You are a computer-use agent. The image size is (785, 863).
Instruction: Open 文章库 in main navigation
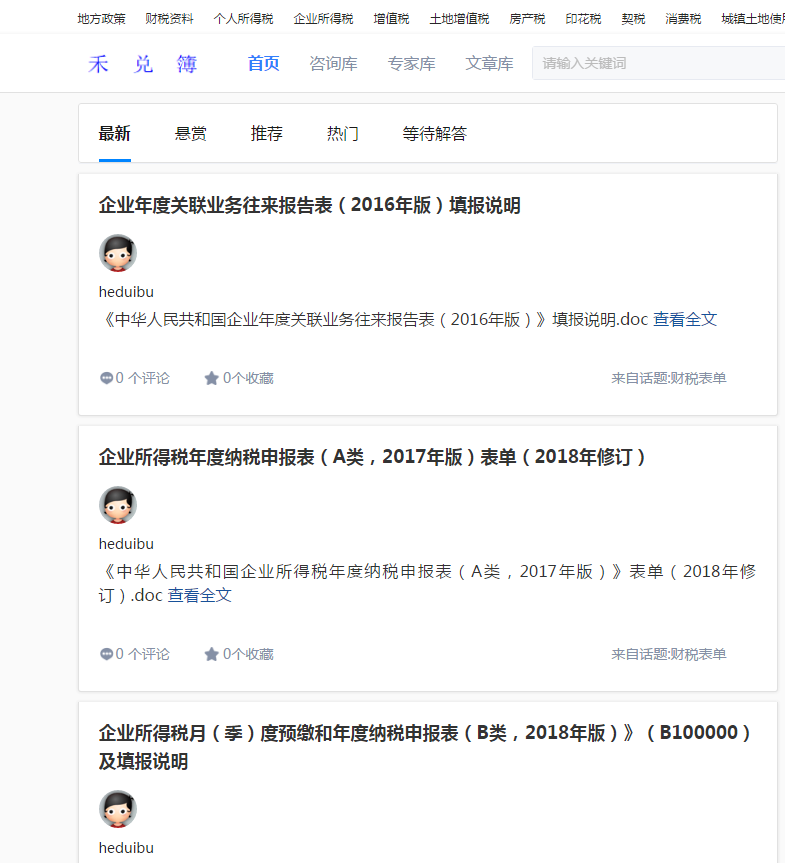(489, 63)
